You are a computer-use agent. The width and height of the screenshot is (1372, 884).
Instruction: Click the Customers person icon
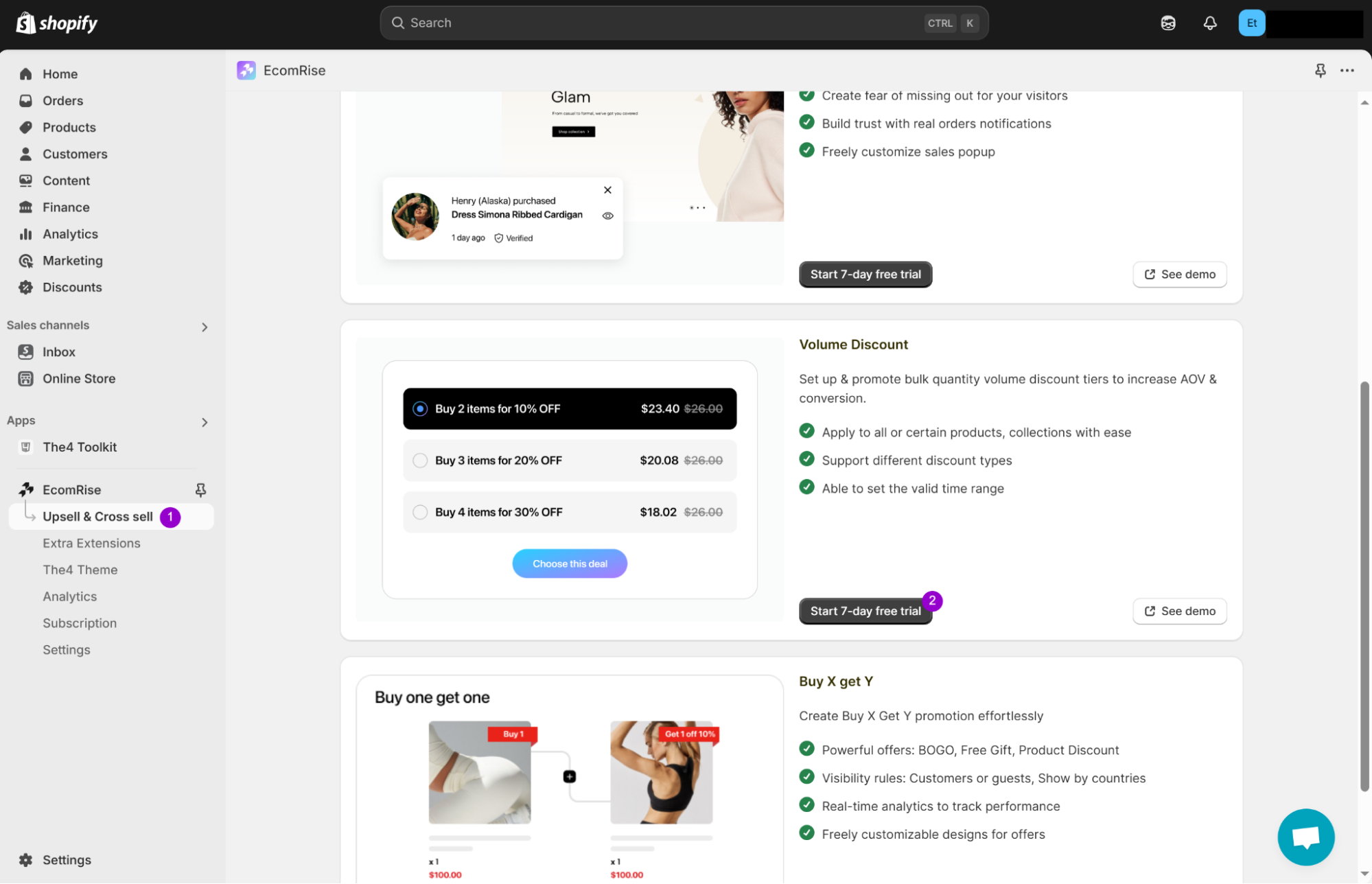[26, 154]
